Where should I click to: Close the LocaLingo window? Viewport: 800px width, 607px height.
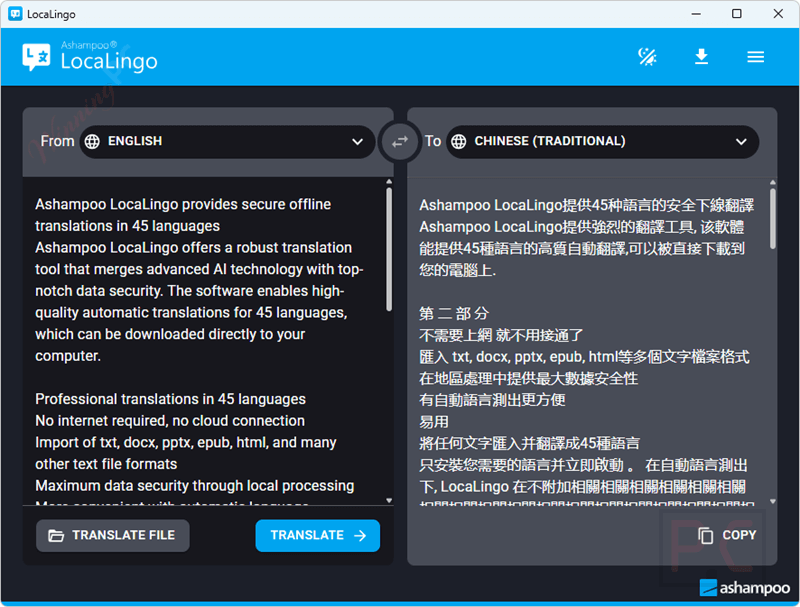(778, 14)
